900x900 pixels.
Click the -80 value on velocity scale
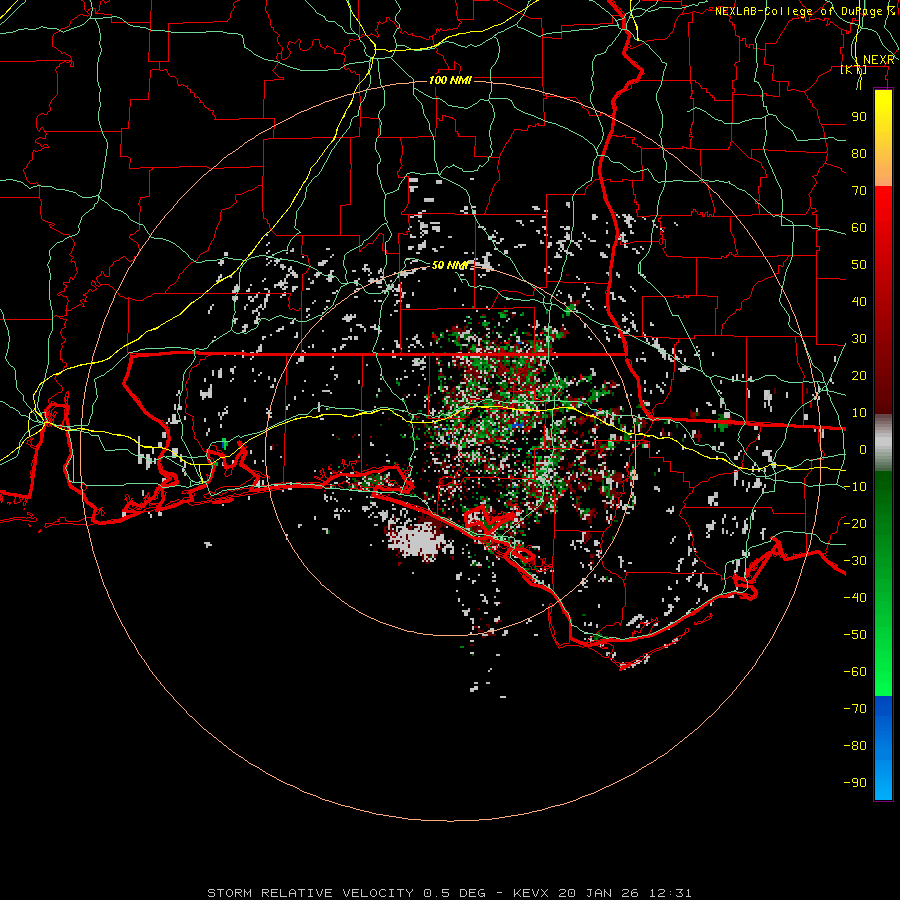(x=855, y=746)
